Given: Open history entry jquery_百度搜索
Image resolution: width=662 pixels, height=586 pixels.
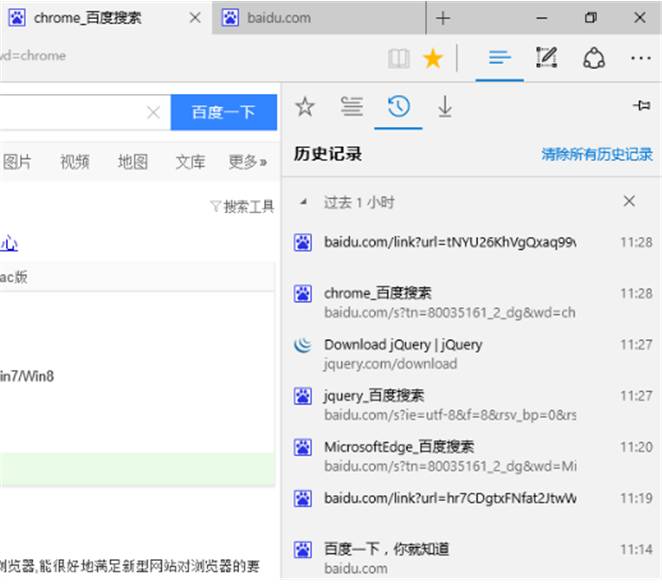Looking at the screenshot, I should coord(472,405).
